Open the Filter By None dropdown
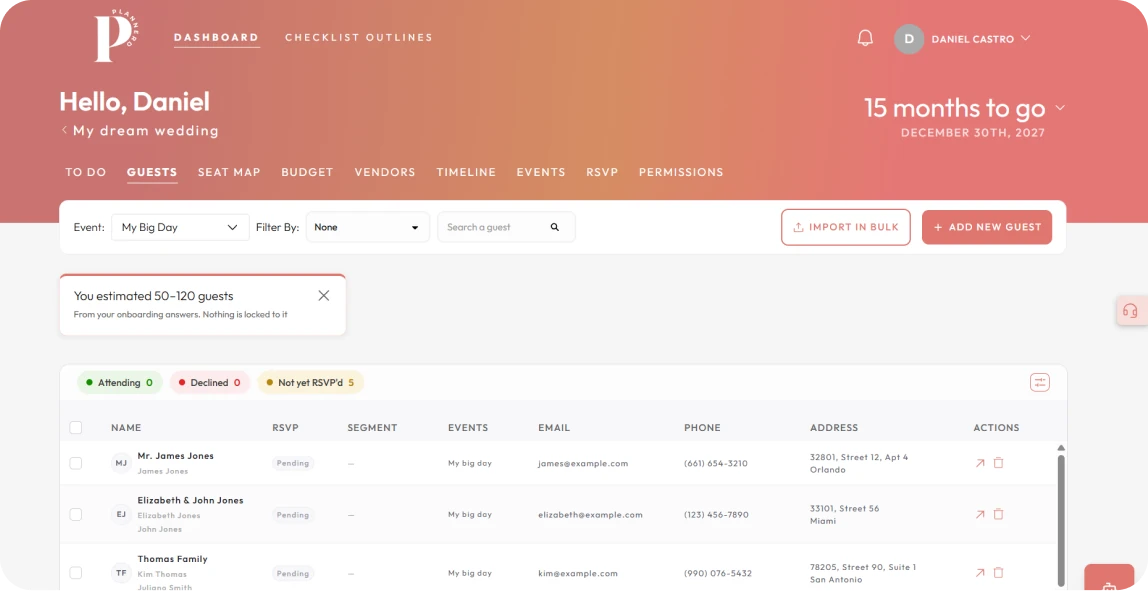The width and height of the screenshot is (1148, 591). (368, 227)
